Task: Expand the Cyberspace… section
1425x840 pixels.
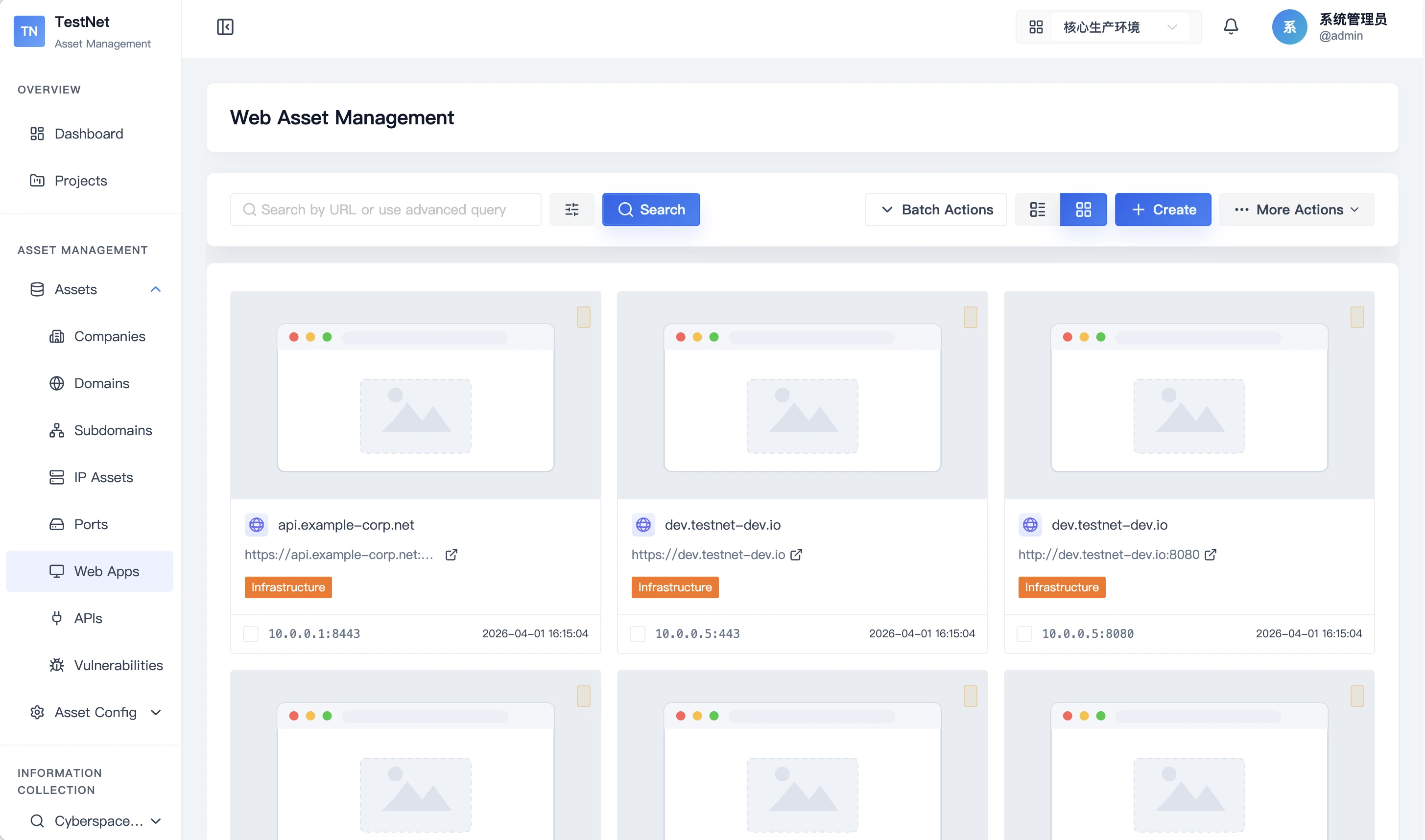Action: pyautogui.click(x=156, y=821)
